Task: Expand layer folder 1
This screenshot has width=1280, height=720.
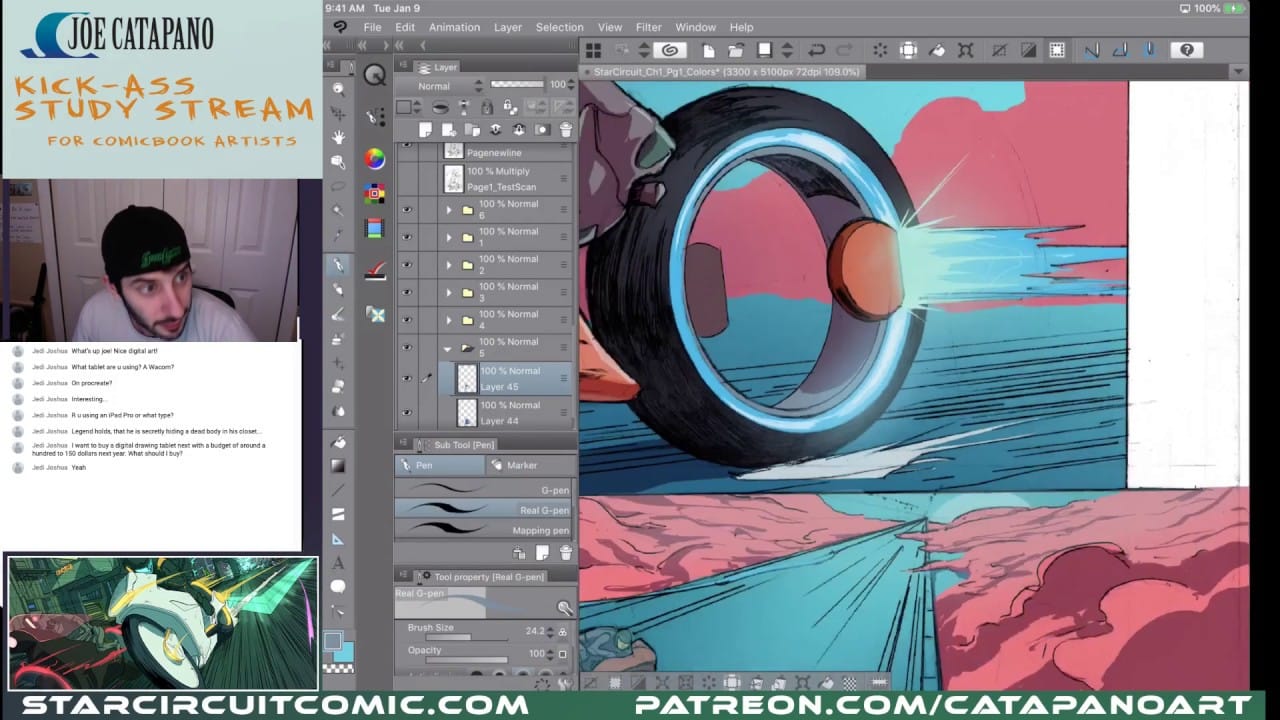Action: (x=448, y=238)
